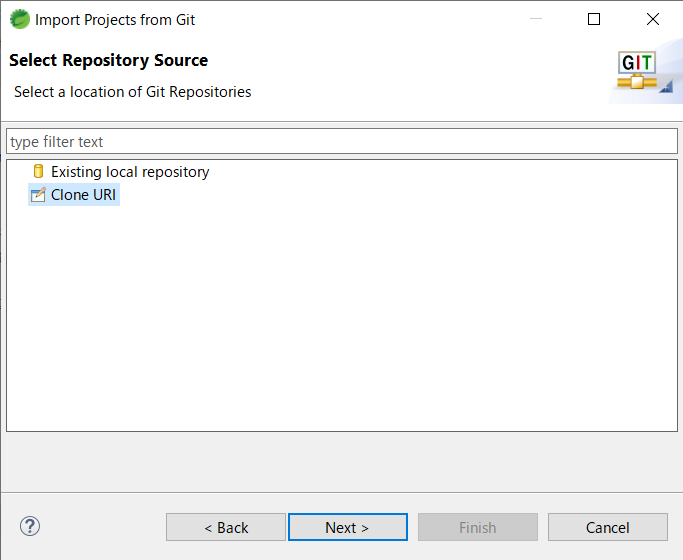
Task: Minimize the Import Projects dialog
Action: click(x=535, y=19)
